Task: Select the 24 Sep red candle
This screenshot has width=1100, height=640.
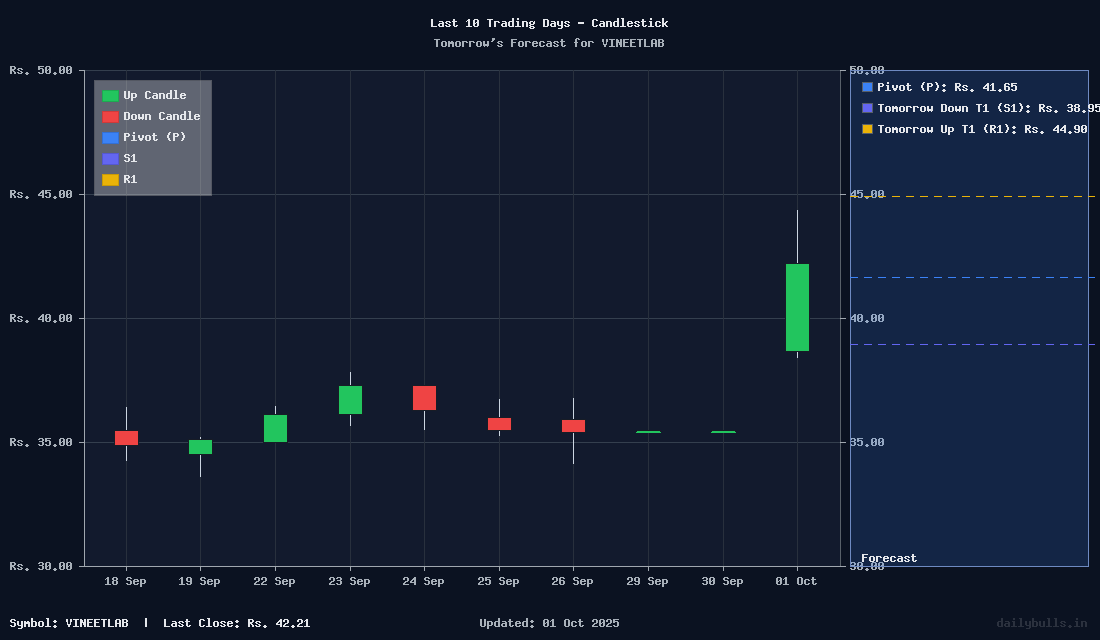Action: pos(424,398)
